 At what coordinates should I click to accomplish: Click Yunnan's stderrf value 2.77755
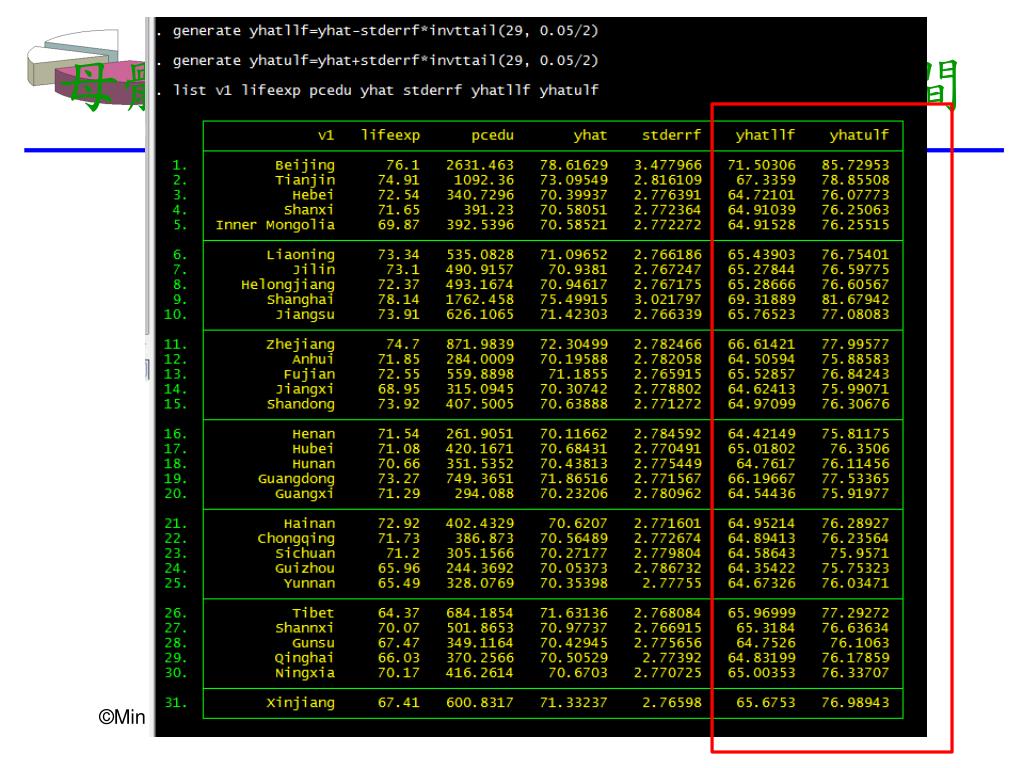[x=671, y=583]
